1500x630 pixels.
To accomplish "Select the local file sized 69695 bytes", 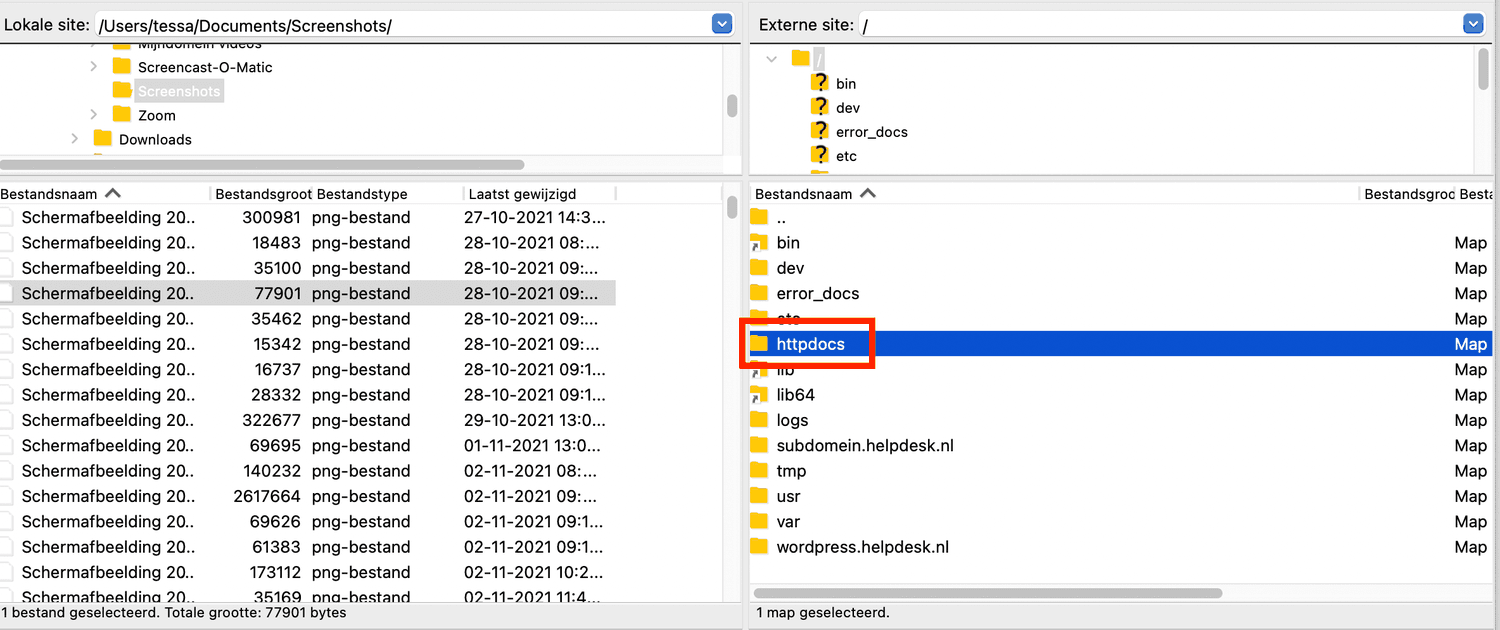I will [x=308, y=445].
